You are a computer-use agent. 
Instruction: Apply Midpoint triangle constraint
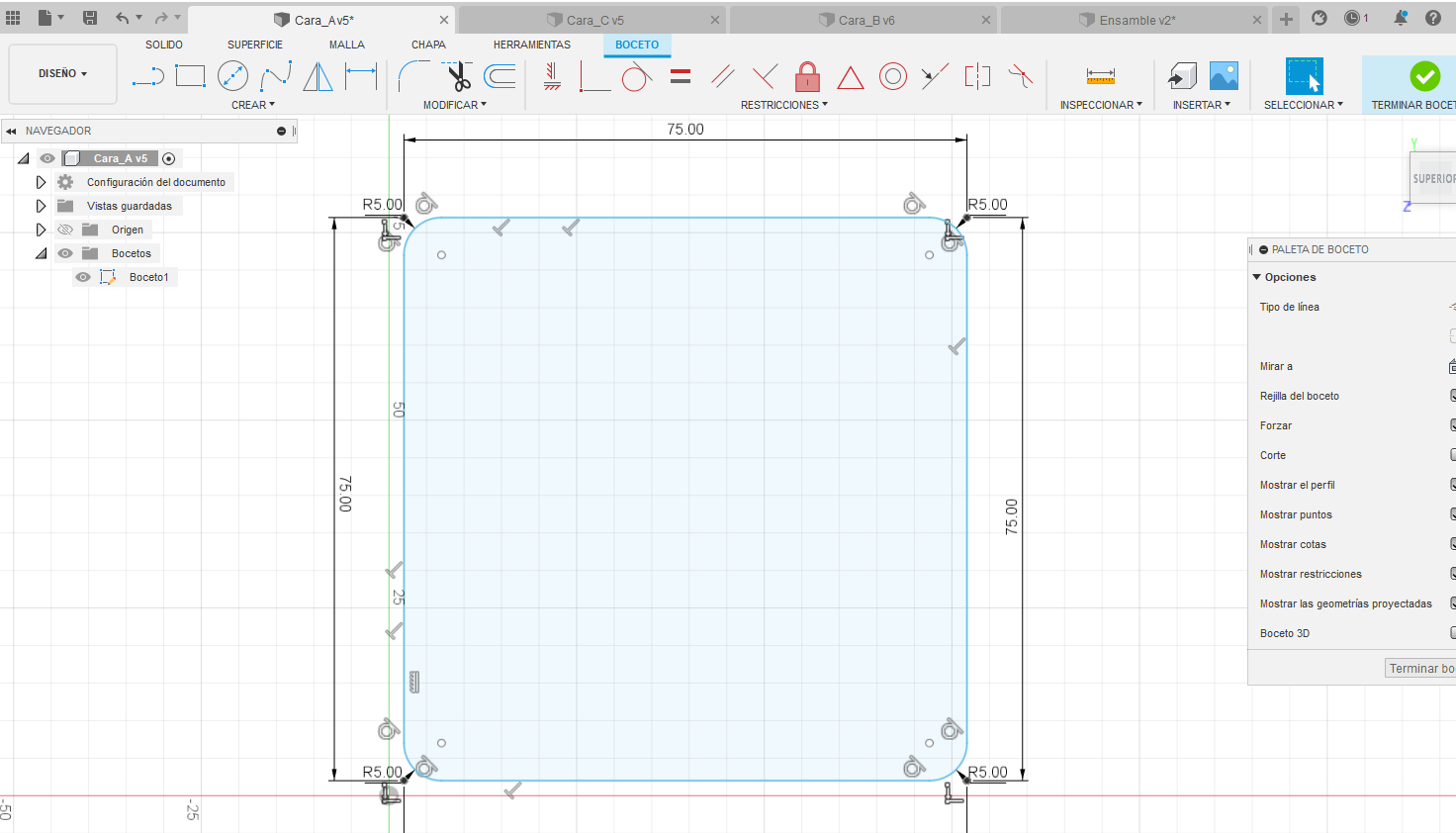[851, 76]
